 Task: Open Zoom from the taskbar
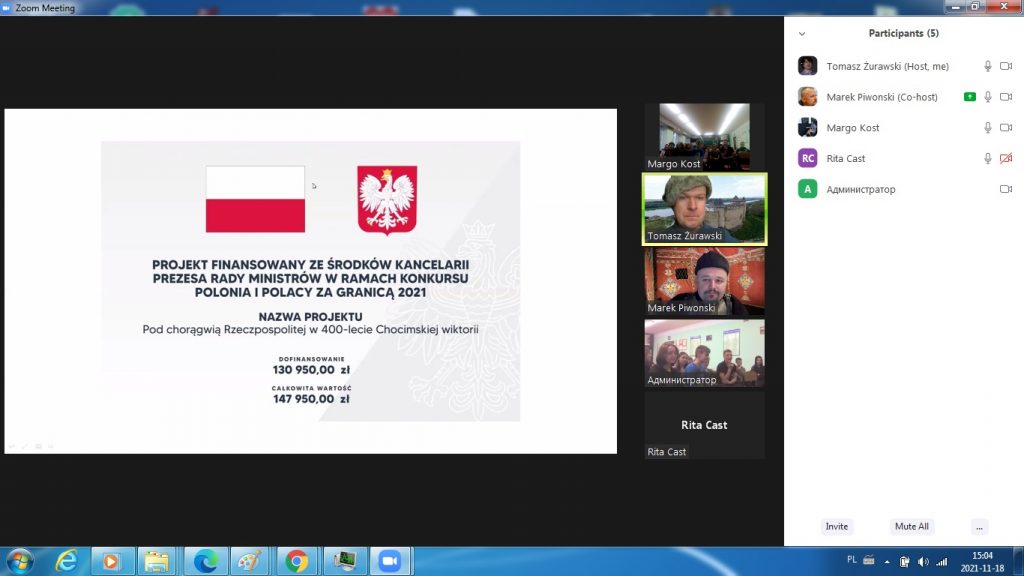click(387, 561)
